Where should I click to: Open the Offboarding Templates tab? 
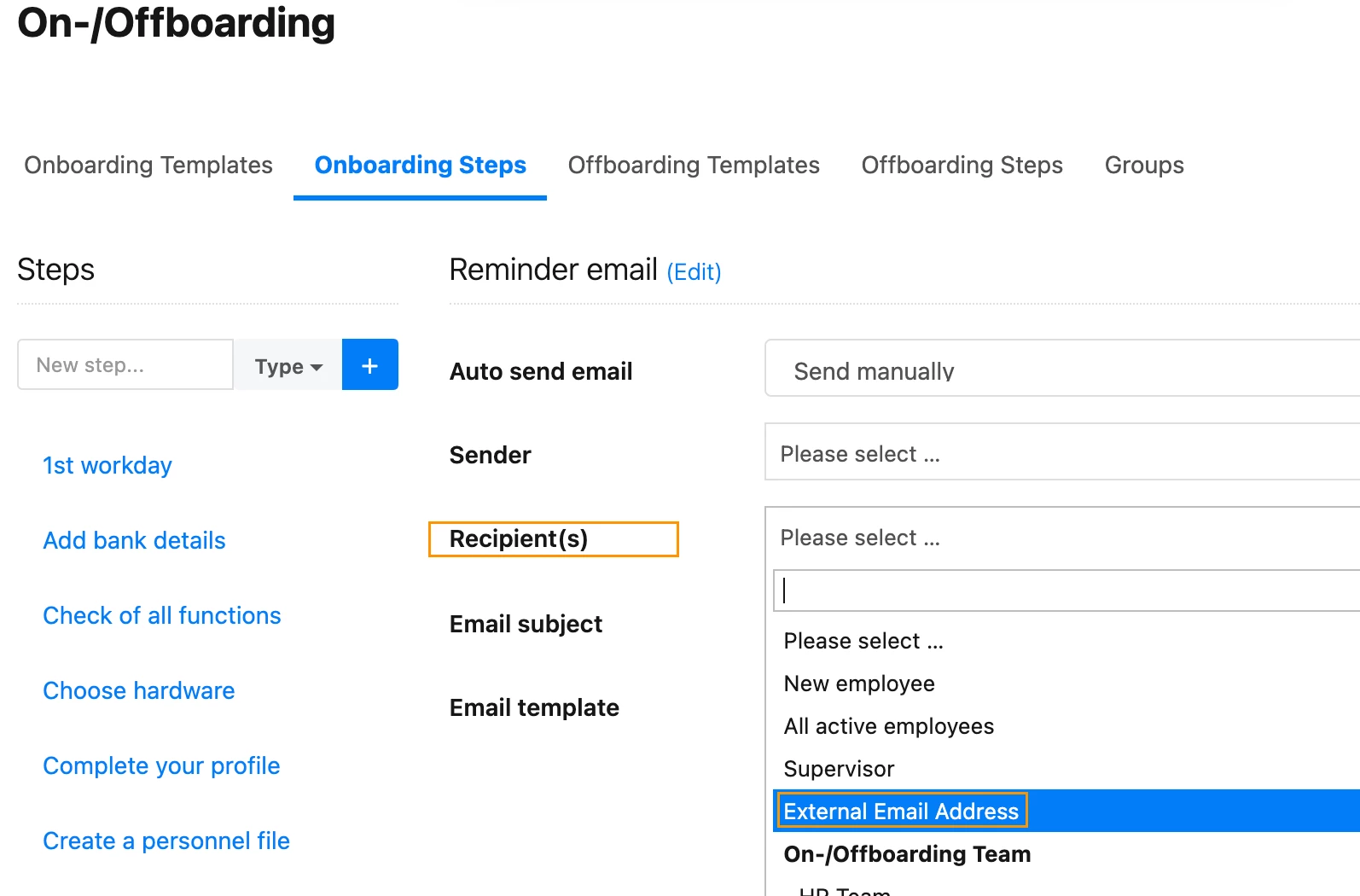[x=694, y=165]
